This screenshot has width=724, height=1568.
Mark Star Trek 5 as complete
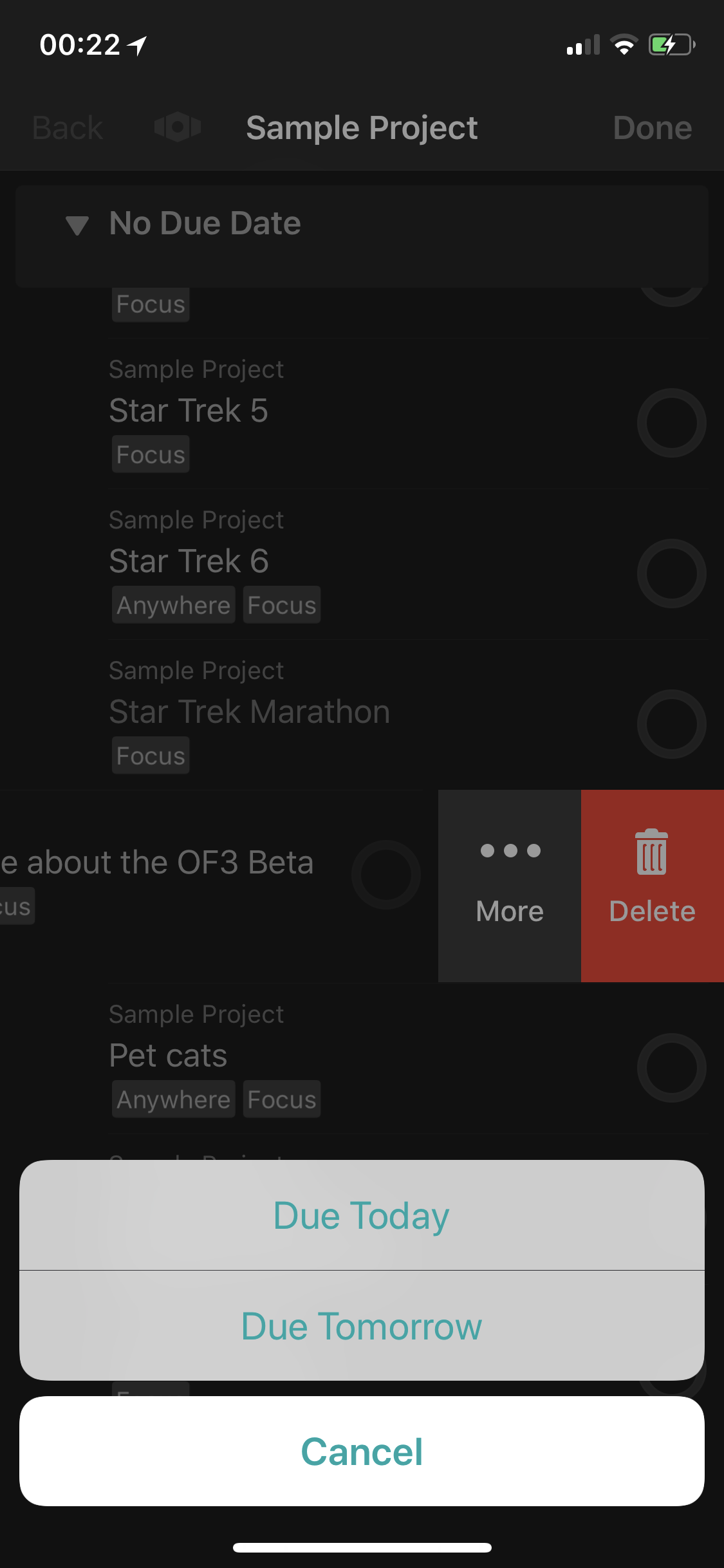coord(671,423)
